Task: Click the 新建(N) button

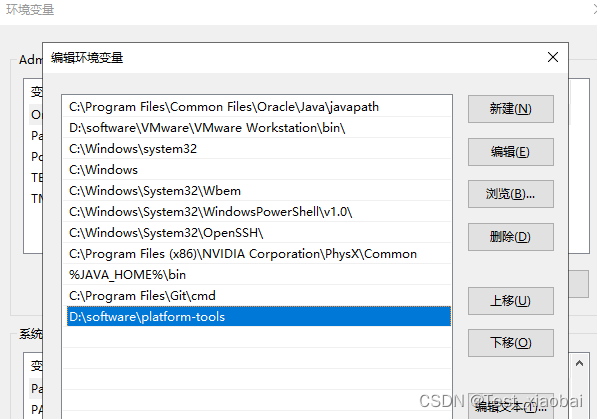Action: point(511,109)
